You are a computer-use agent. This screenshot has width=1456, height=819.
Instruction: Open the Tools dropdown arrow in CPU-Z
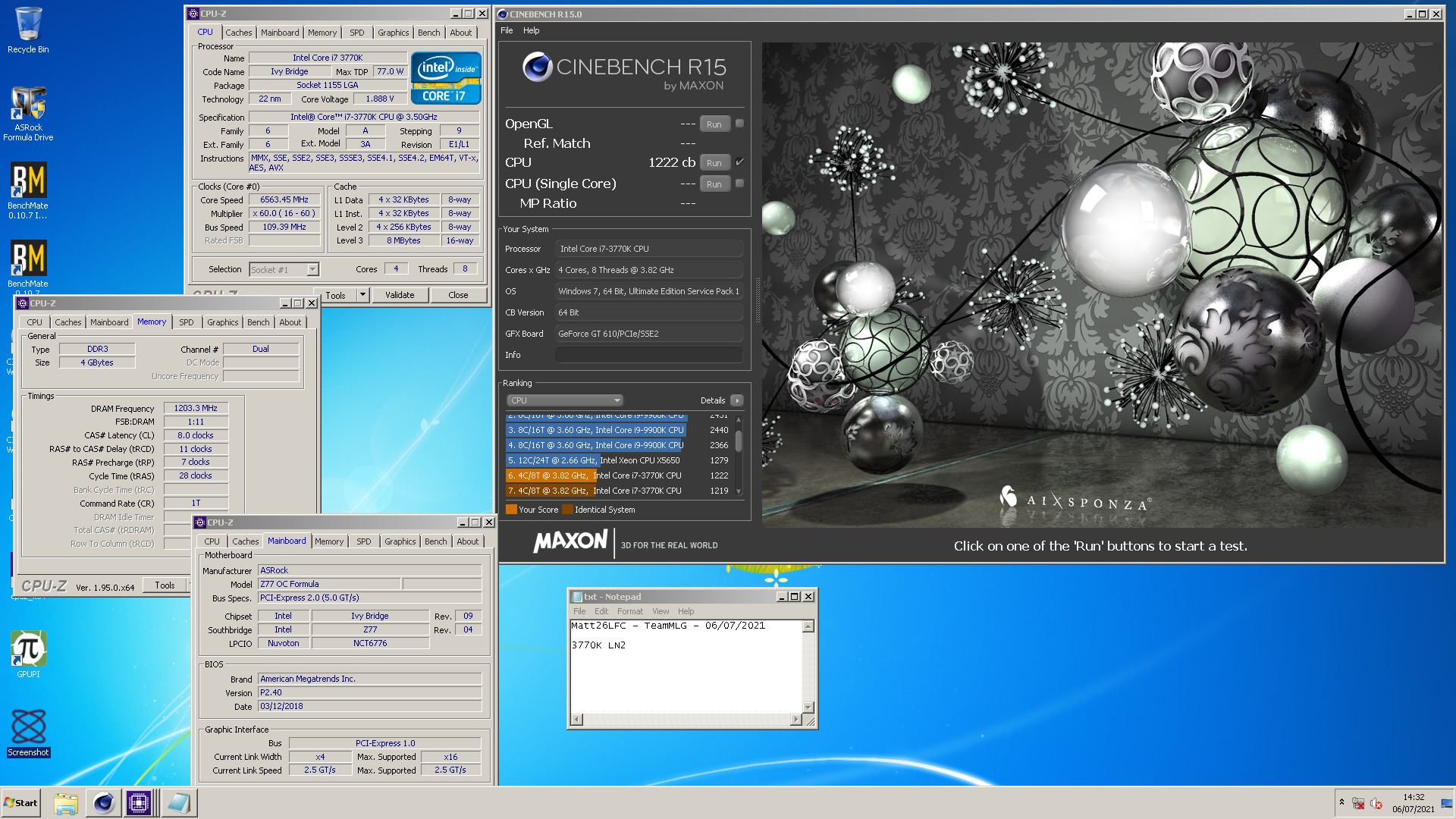[x=362, y=295]
